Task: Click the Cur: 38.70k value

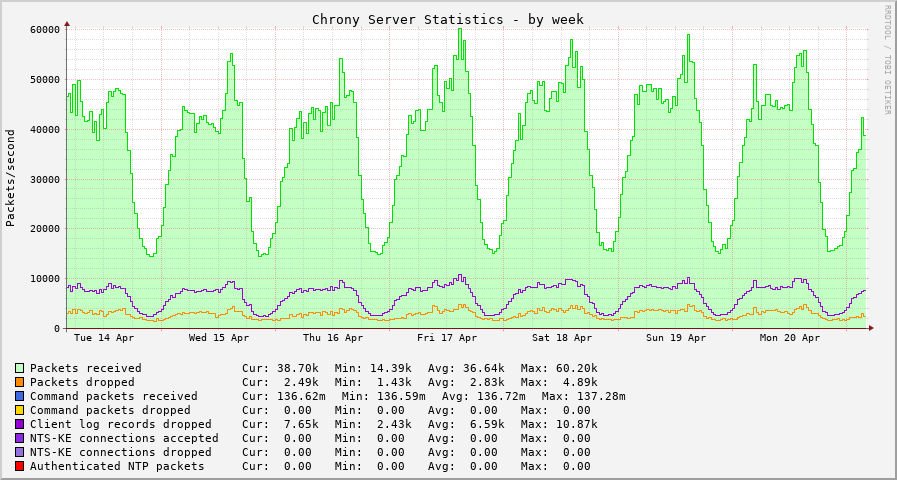Action: (x=280, y=368)
